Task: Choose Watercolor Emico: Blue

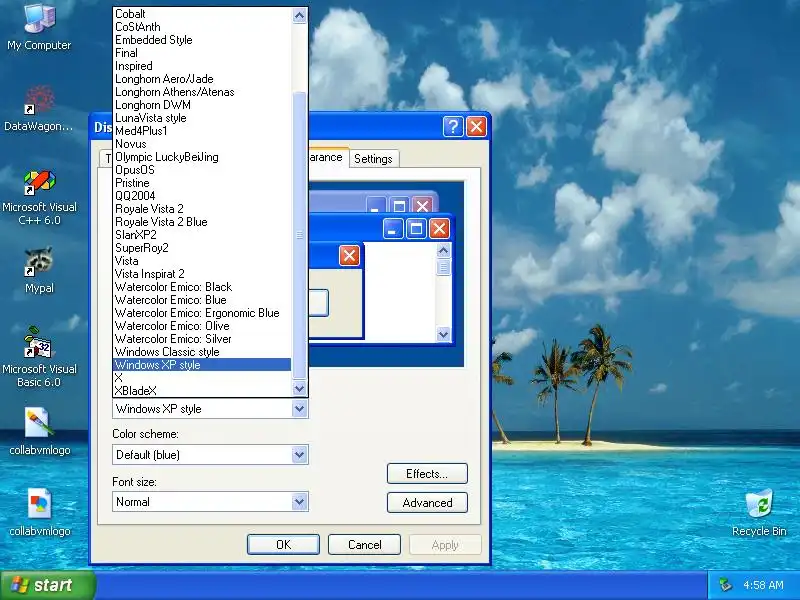Action: point(202,300)
